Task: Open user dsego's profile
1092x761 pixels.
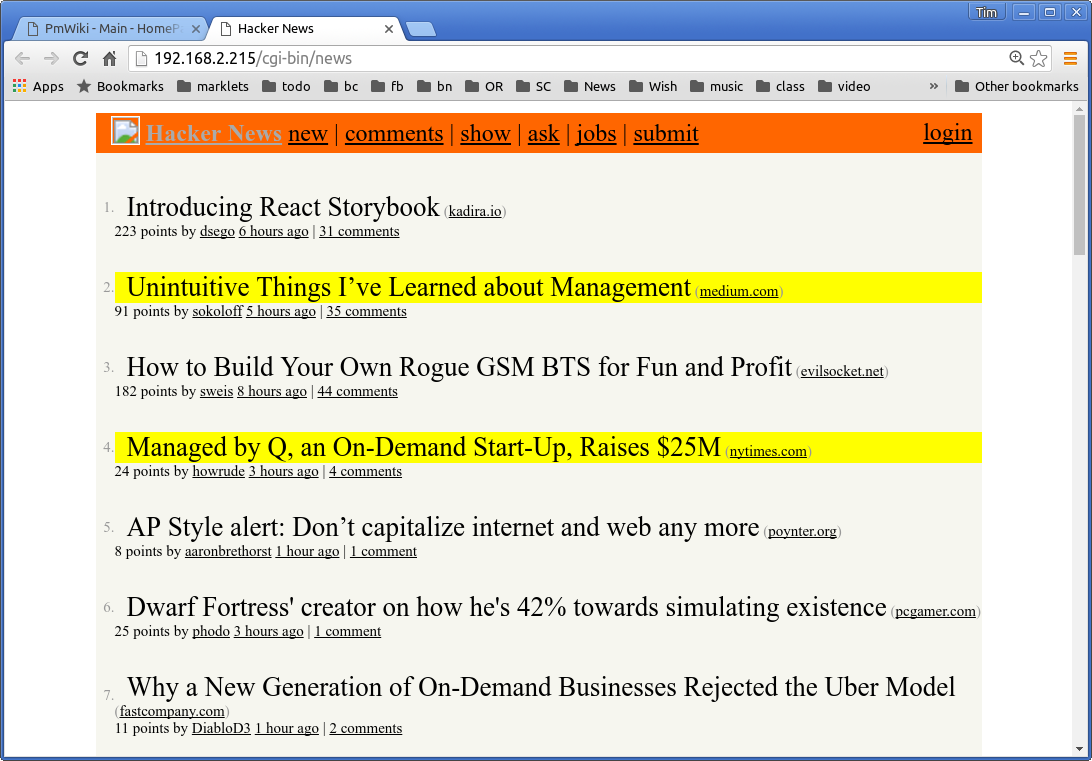Action: point(217,231)
